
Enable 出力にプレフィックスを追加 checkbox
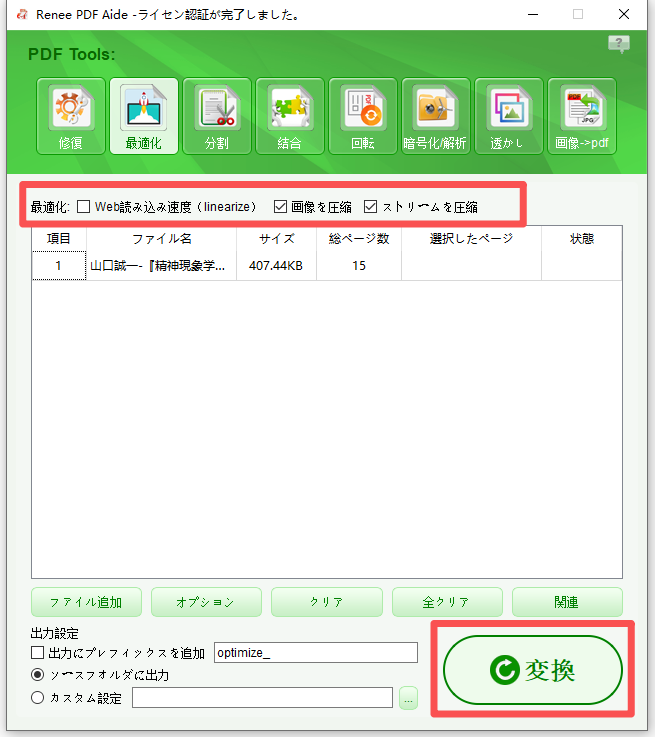click(x=38, y=652)
